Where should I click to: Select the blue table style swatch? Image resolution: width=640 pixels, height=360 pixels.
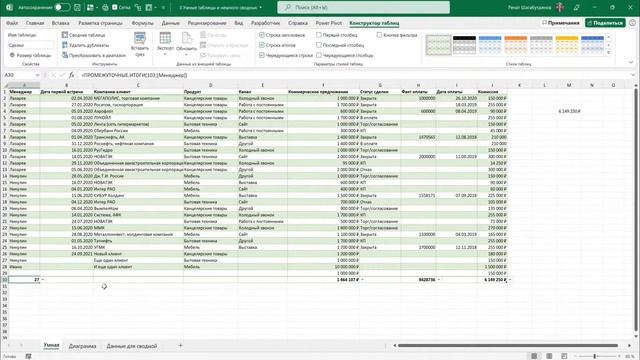(490, 45)
